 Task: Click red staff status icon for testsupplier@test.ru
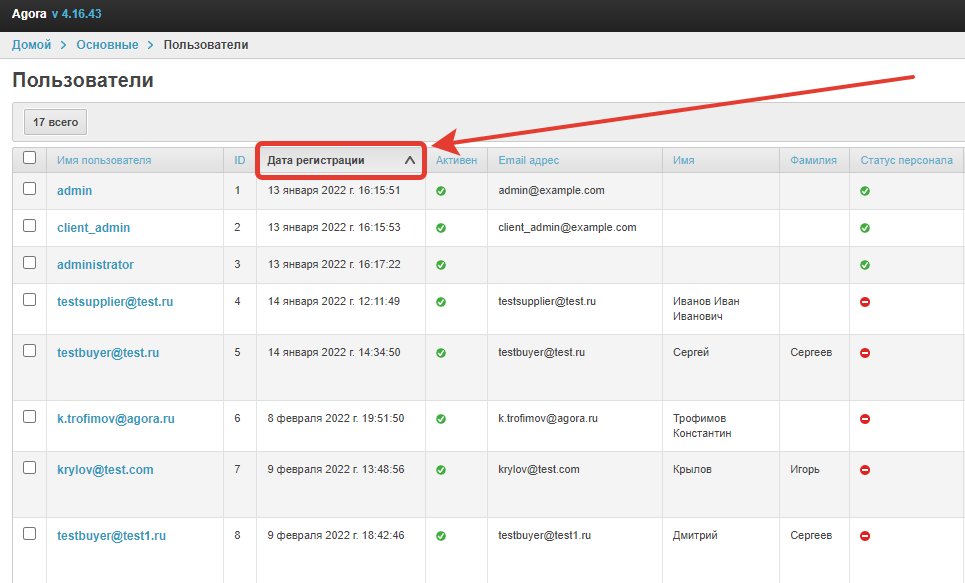pos(865,302)
